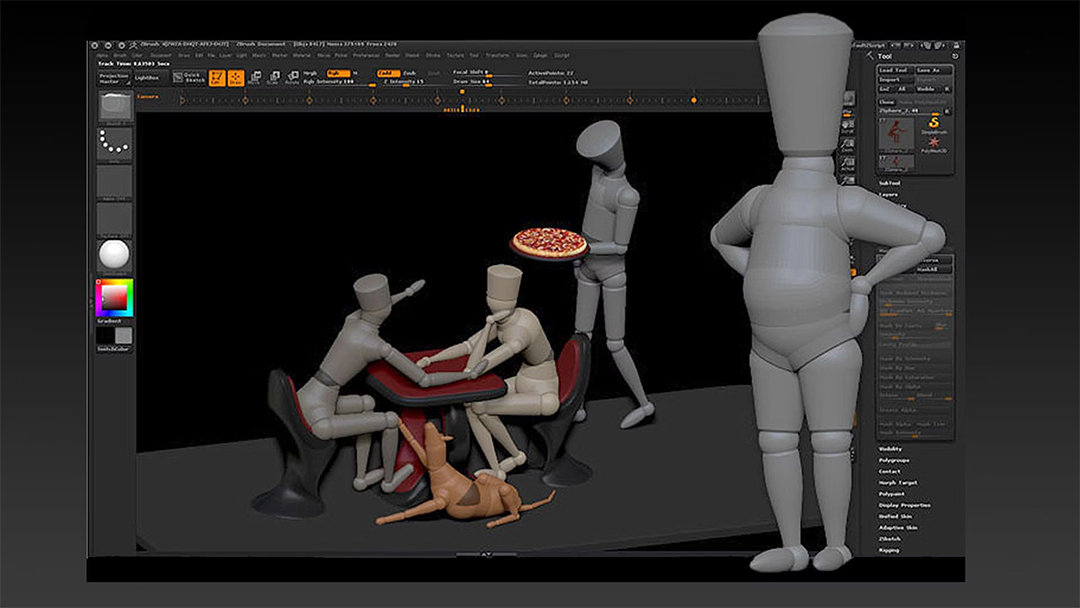The width and height of the screenshot is (1080, 608).
Task: Expand the Adaptive Skin section
Action: (x=897, y=527)
